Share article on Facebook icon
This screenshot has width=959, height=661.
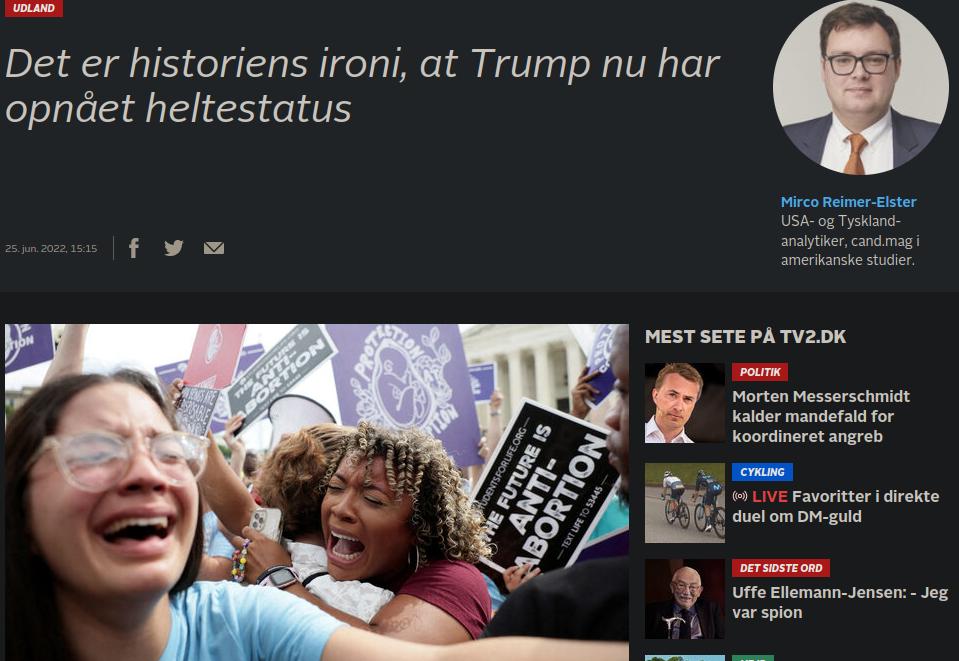(x=134, y=248)
